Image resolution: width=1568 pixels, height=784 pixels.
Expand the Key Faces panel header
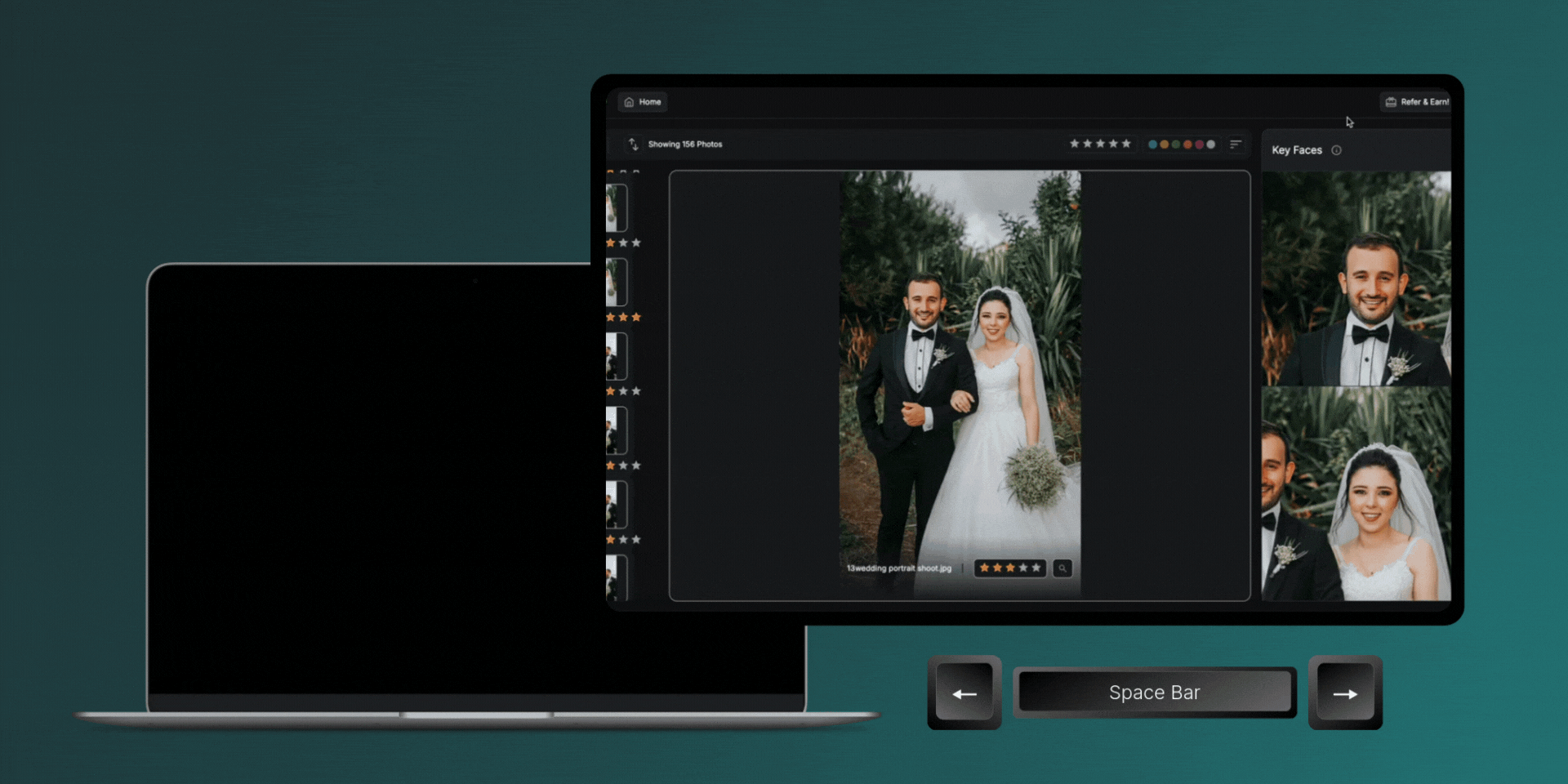1296,150
